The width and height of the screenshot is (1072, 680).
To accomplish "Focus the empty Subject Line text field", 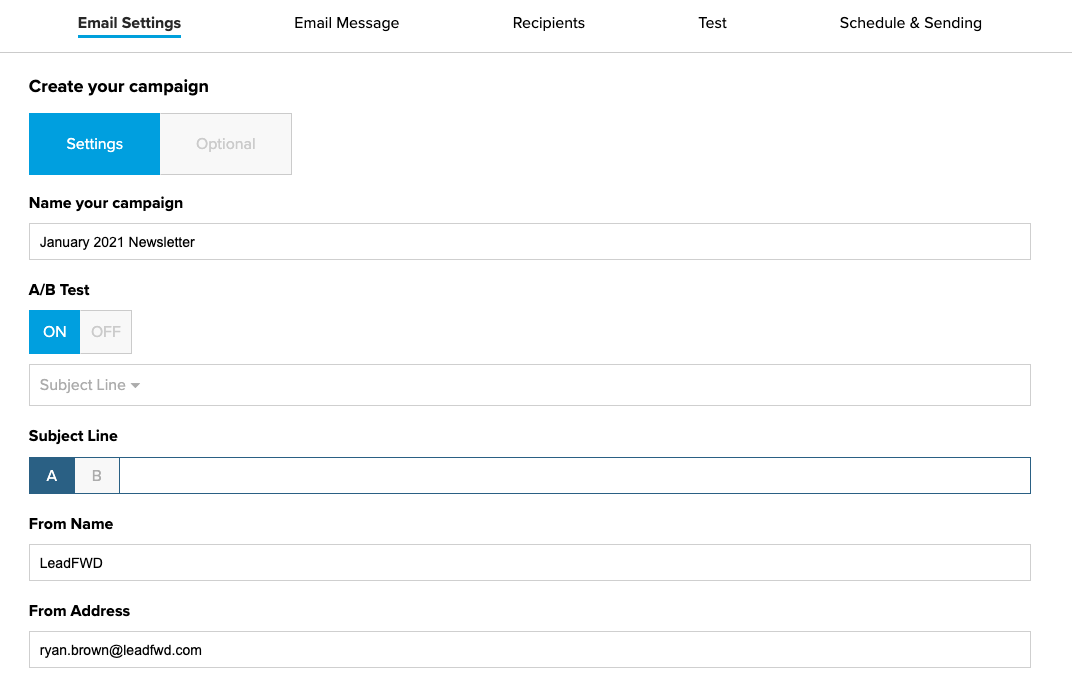I will click(x=575, y=476).
